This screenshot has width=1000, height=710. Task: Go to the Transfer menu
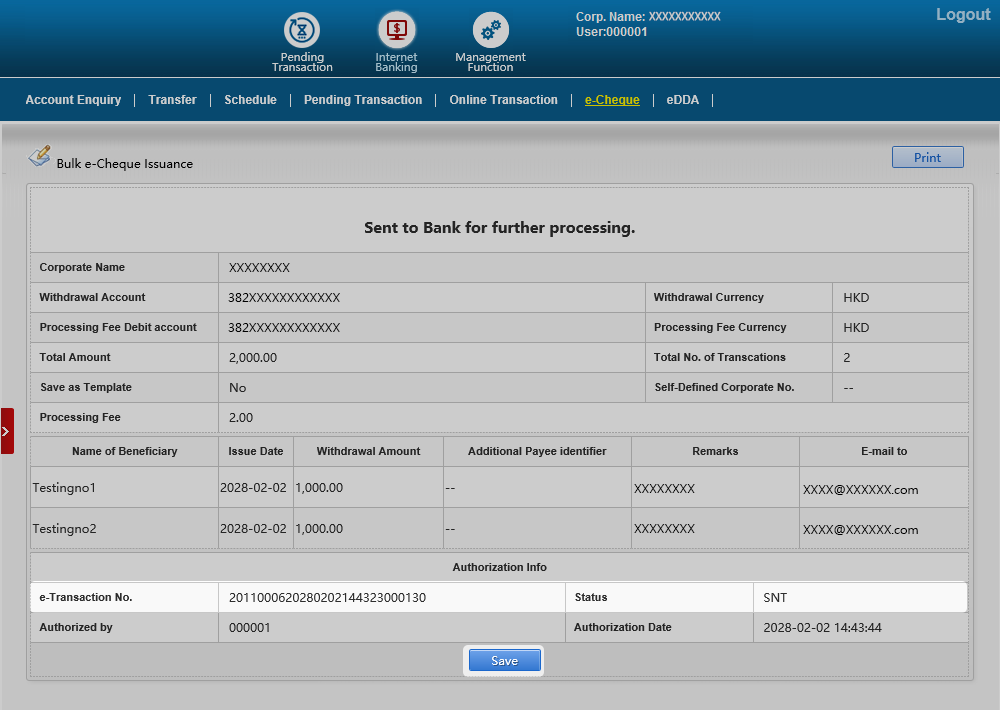[172, 100]
